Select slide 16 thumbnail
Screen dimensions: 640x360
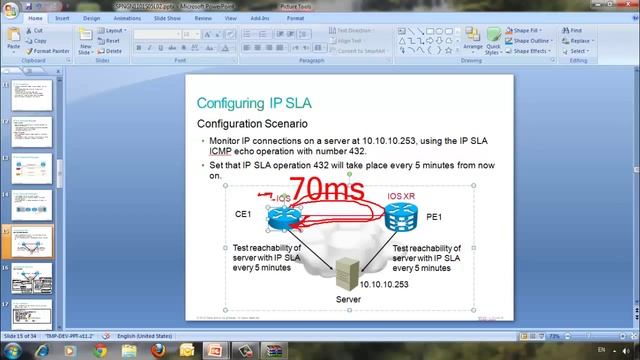tap(32, 279)
